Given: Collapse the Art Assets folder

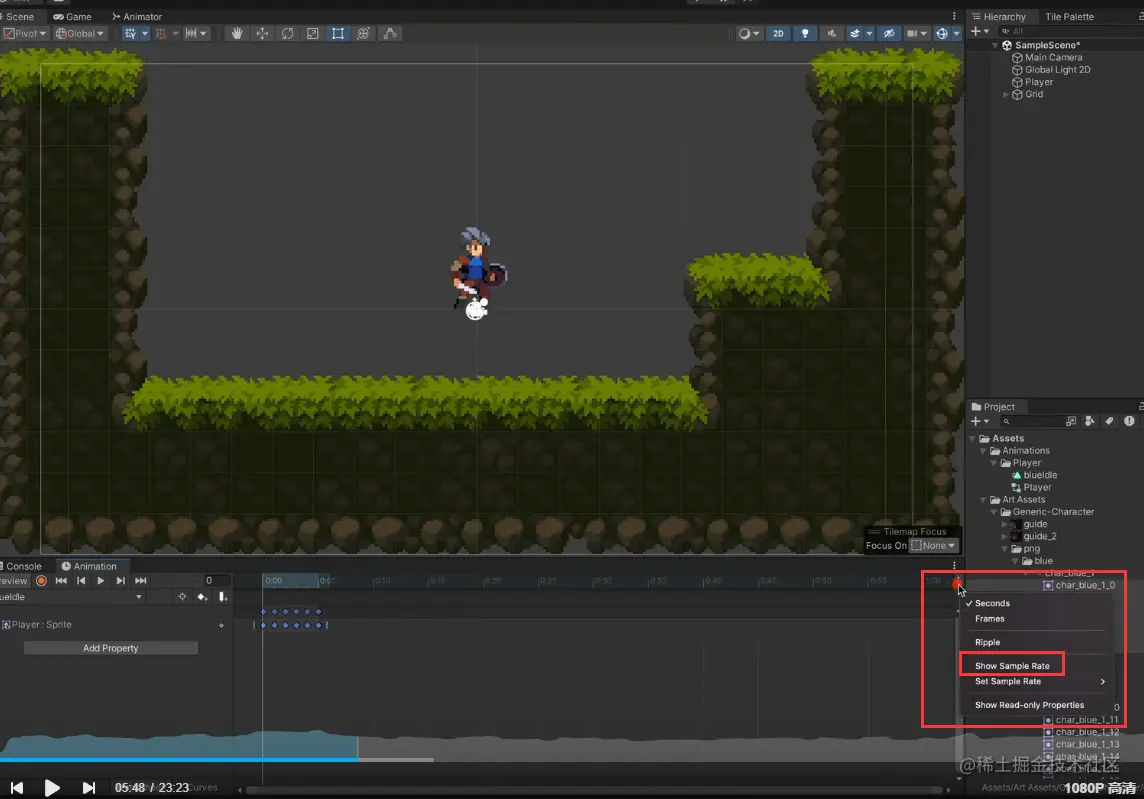Looking at the screenshot, I should pos(983,500).
